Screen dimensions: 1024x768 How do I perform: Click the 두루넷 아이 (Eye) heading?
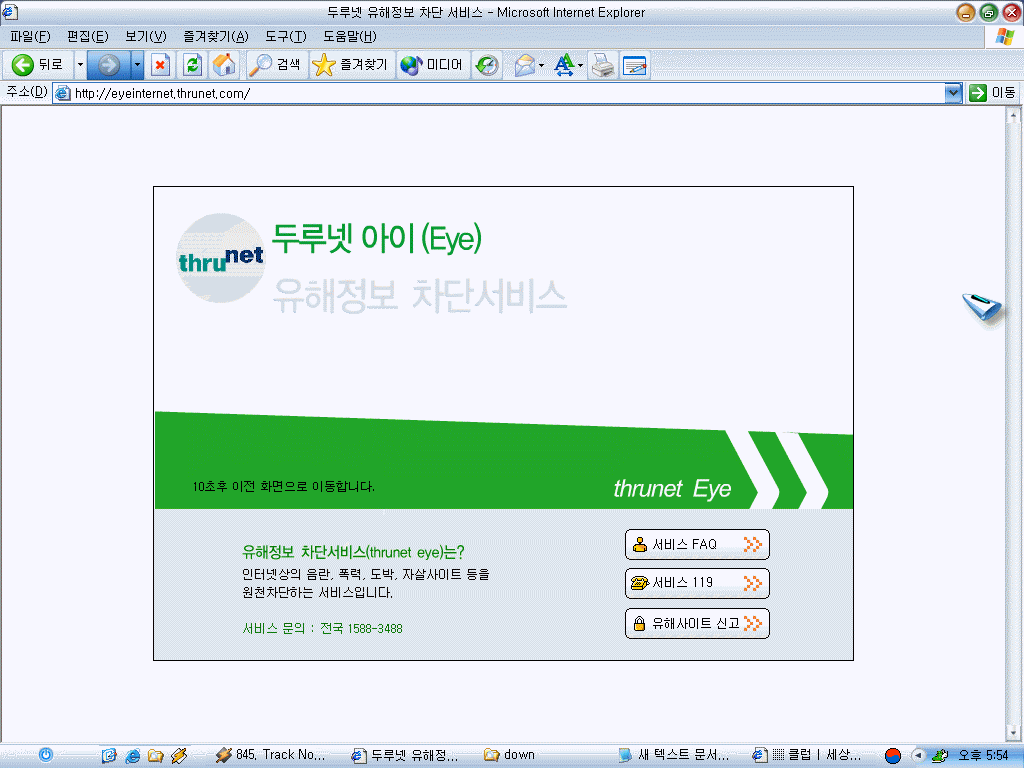(x=376, y=238)
